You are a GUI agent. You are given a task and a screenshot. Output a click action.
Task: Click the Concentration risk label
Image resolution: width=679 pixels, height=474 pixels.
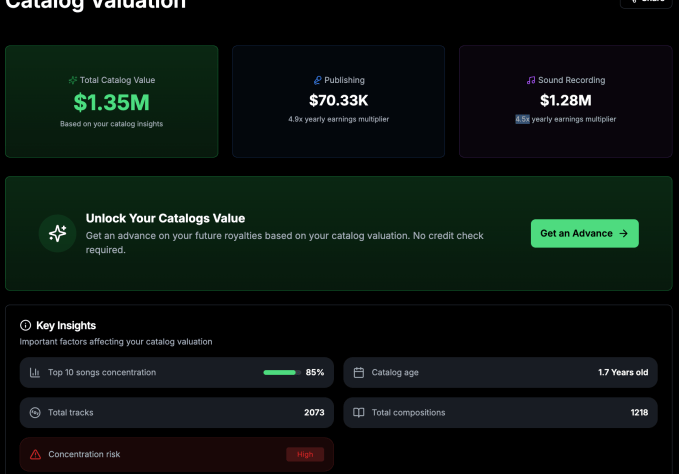click(x=84, y=454)
